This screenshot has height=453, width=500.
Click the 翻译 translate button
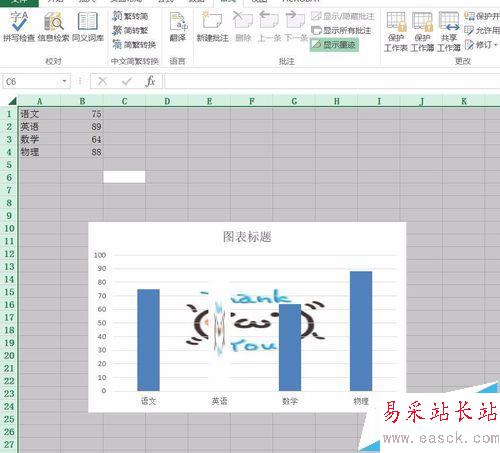(x=178, y=27)
